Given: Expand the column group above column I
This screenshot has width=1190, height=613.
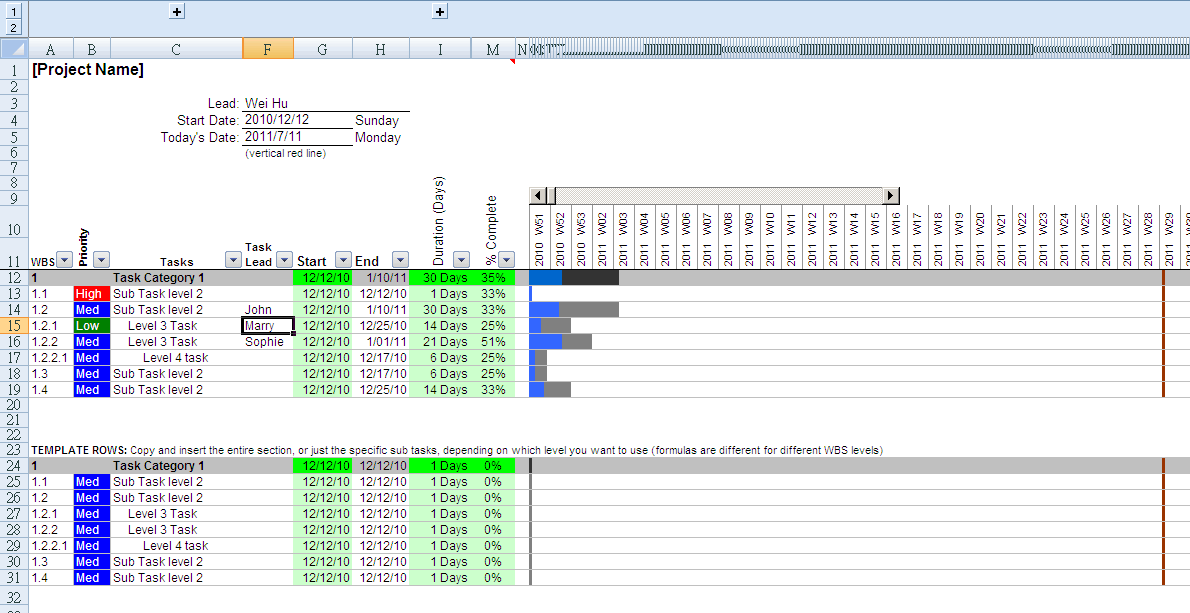Looking at the screenshot, I should (440, 11).
